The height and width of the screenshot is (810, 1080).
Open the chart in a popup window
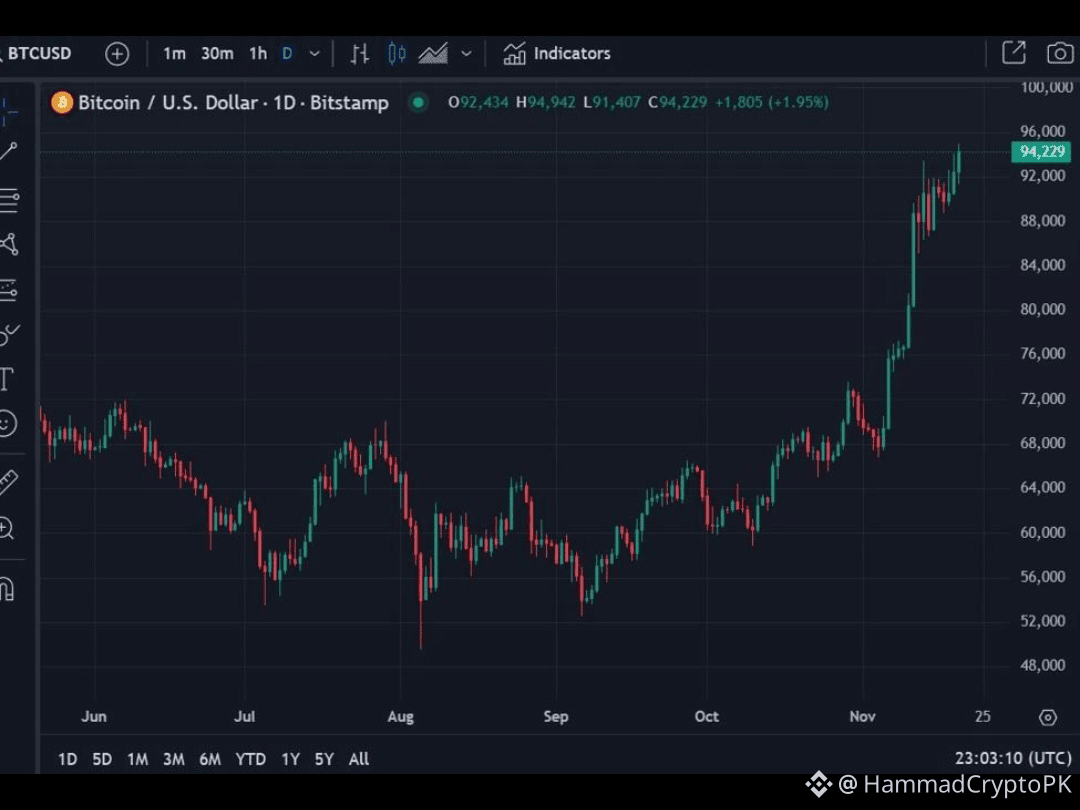1014,53
